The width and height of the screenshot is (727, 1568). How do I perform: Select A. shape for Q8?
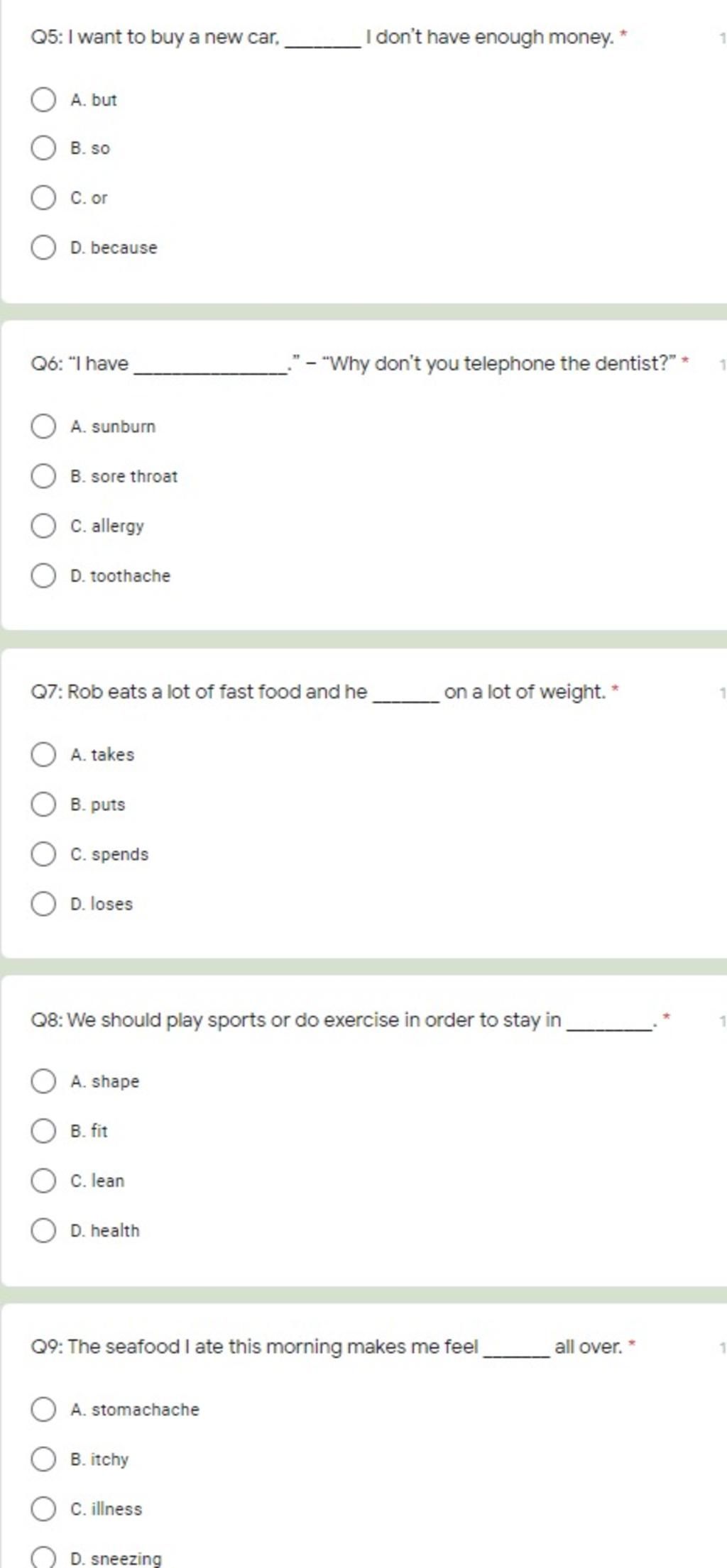pos(43,1081)
